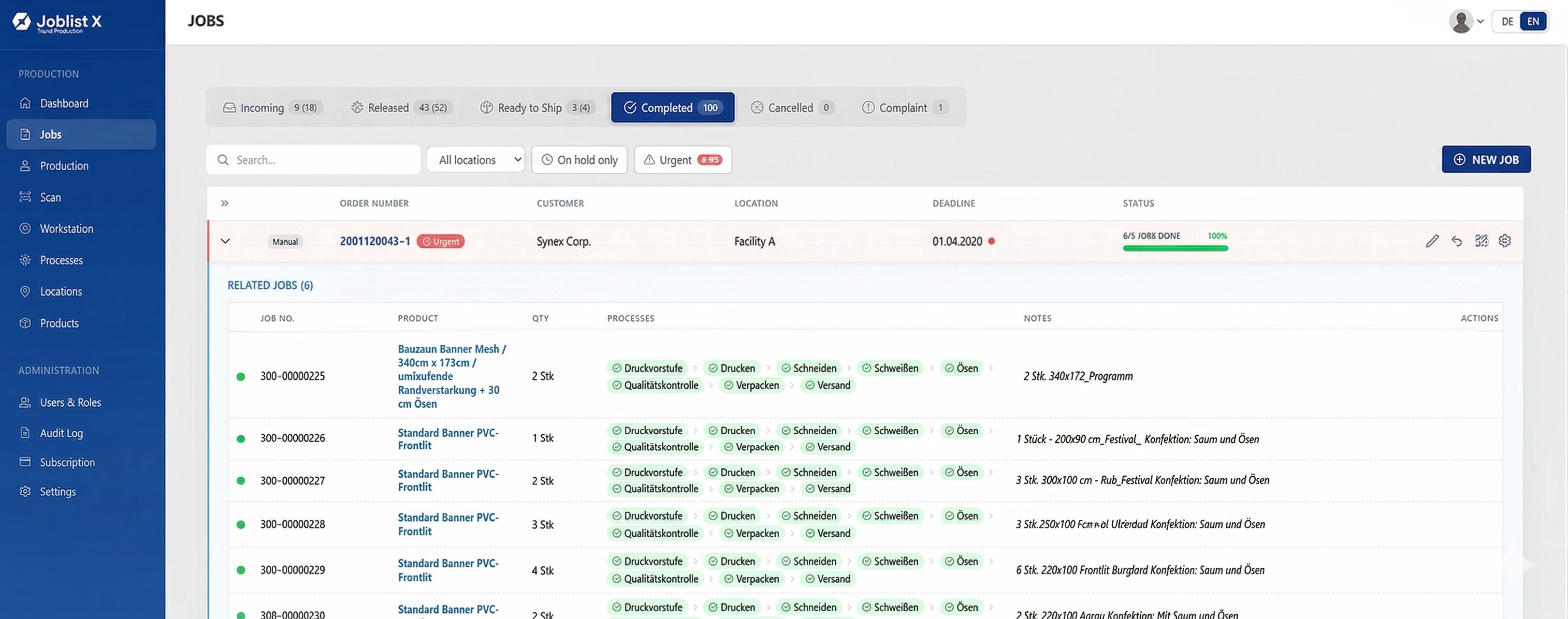Open the gear settings icon on the order row
The height and width of the screenshot is (619, 1568).
pos(1505,241)
